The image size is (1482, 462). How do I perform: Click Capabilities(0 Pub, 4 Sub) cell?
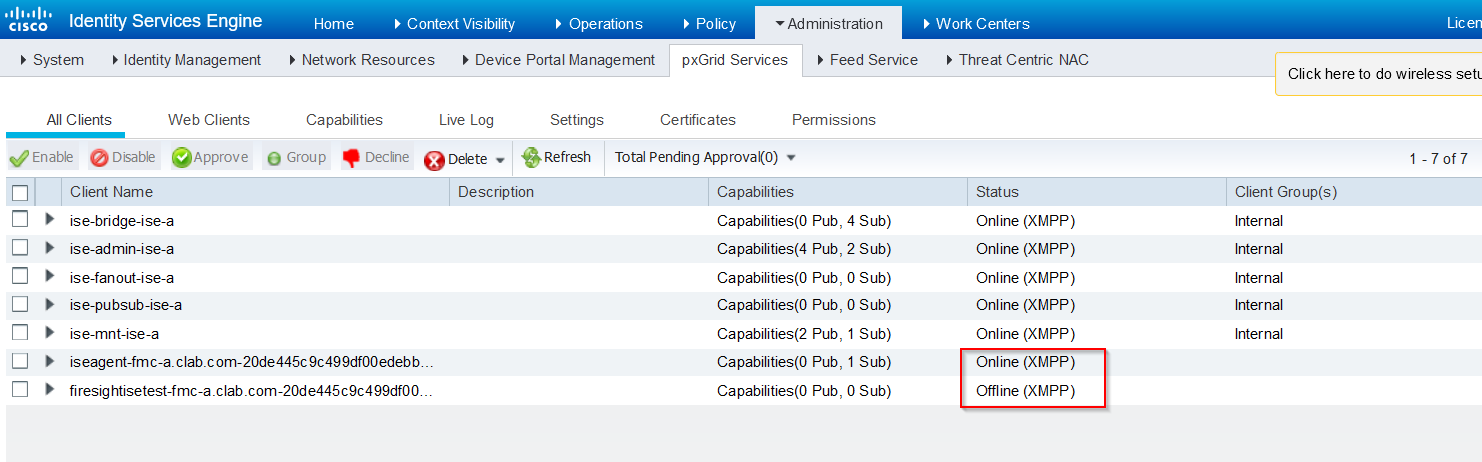(x=804, y=221)
